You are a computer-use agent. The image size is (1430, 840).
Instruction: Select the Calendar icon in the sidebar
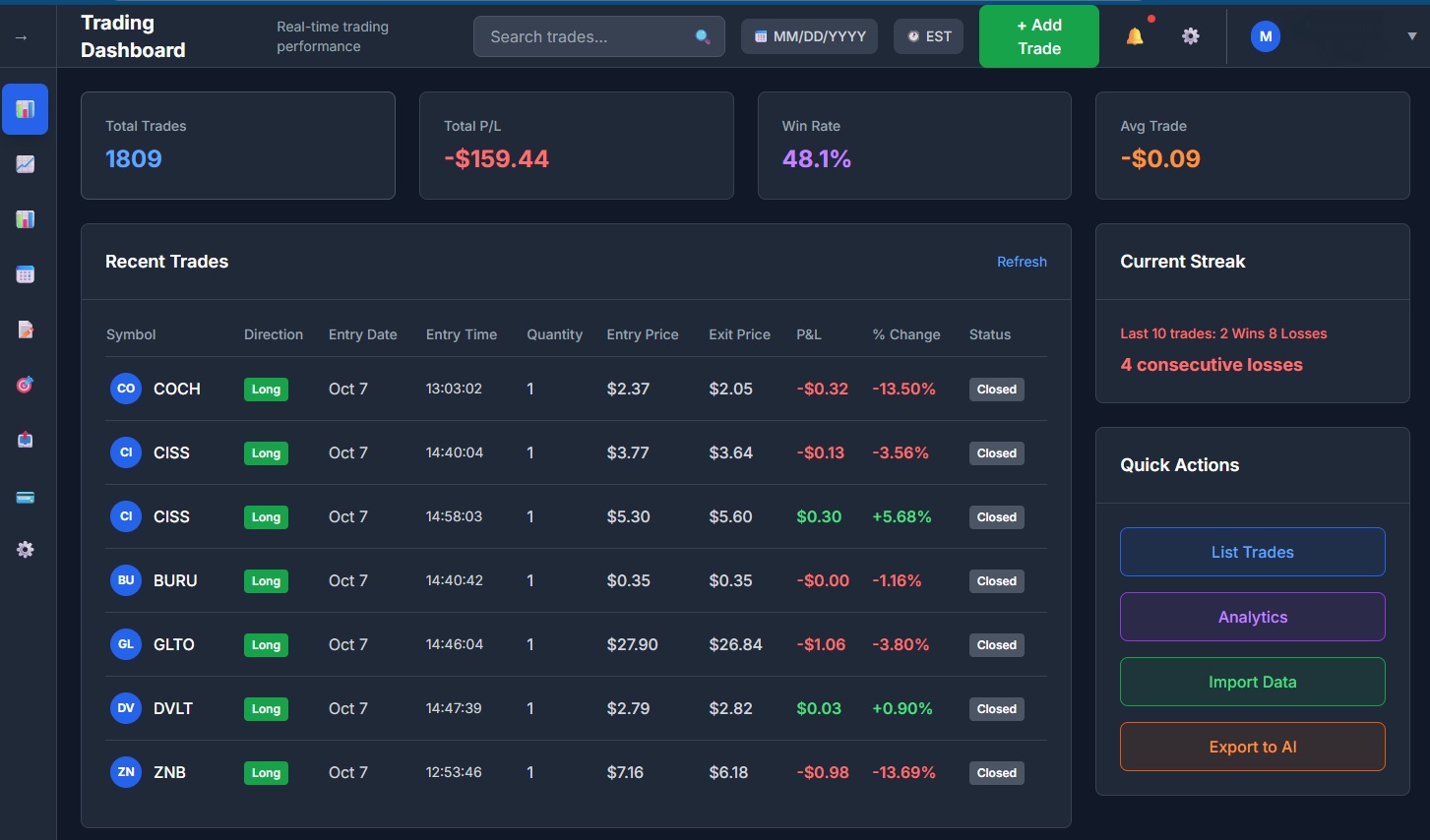[25, 273]
